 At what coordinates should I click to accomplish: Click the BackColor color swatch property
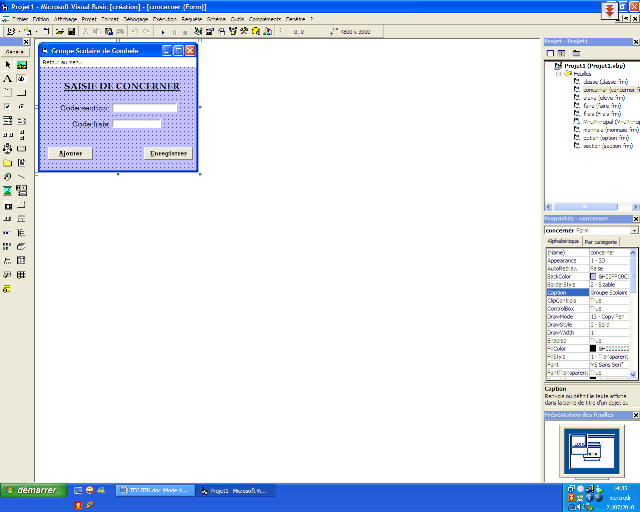593,275
